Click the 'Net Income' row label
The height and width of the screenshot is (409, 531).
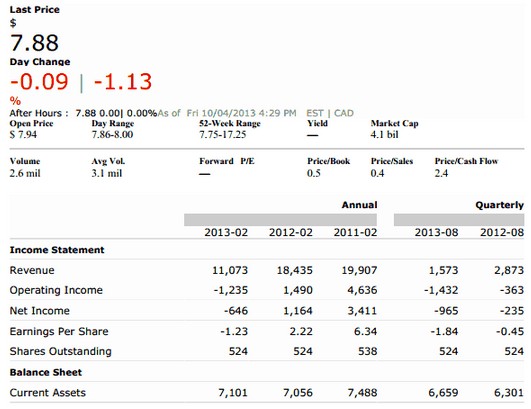pos(40,311)
